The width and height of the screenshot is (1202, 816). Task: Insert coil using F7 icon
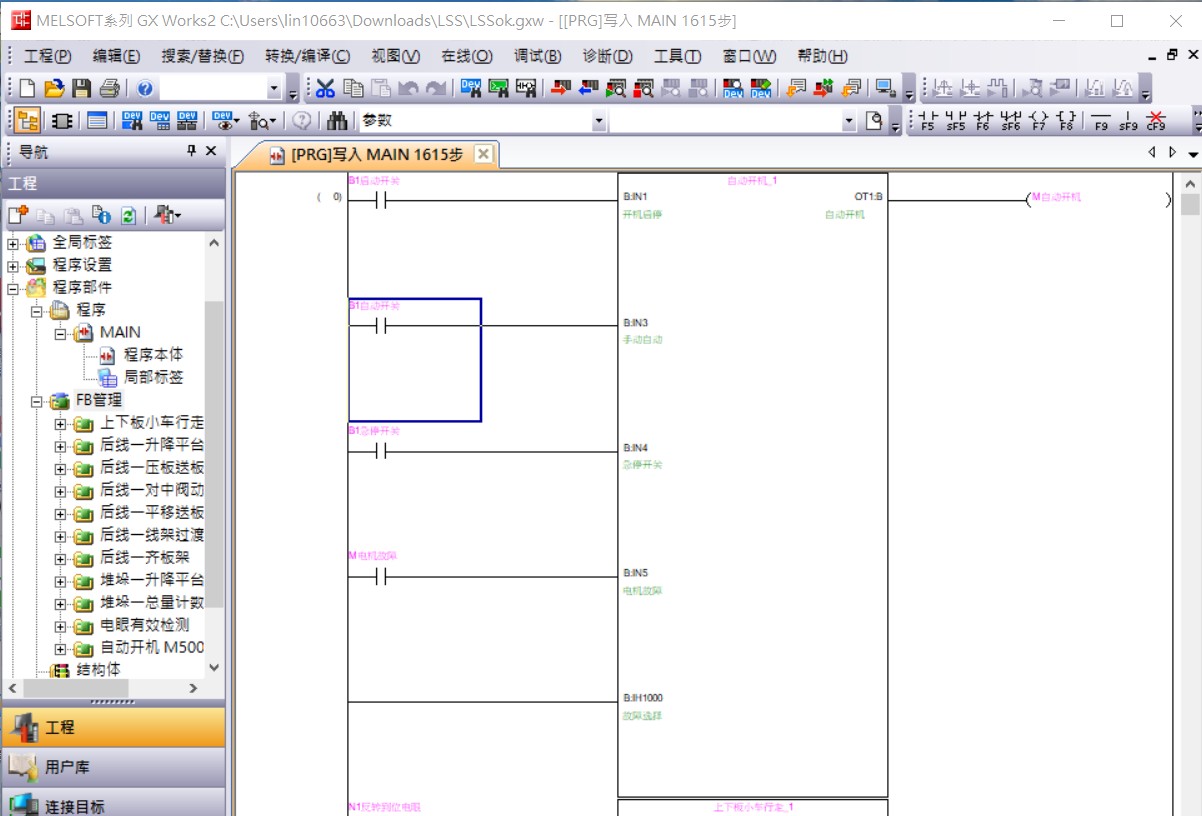tap(1038, 121)
